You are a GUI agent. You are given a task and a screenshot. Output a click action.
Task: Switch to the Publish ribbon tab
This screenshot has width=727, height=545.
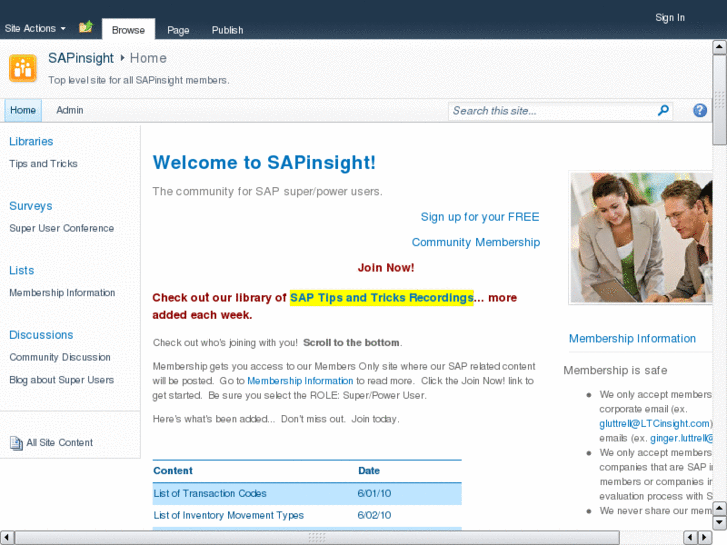click(227, 30)
